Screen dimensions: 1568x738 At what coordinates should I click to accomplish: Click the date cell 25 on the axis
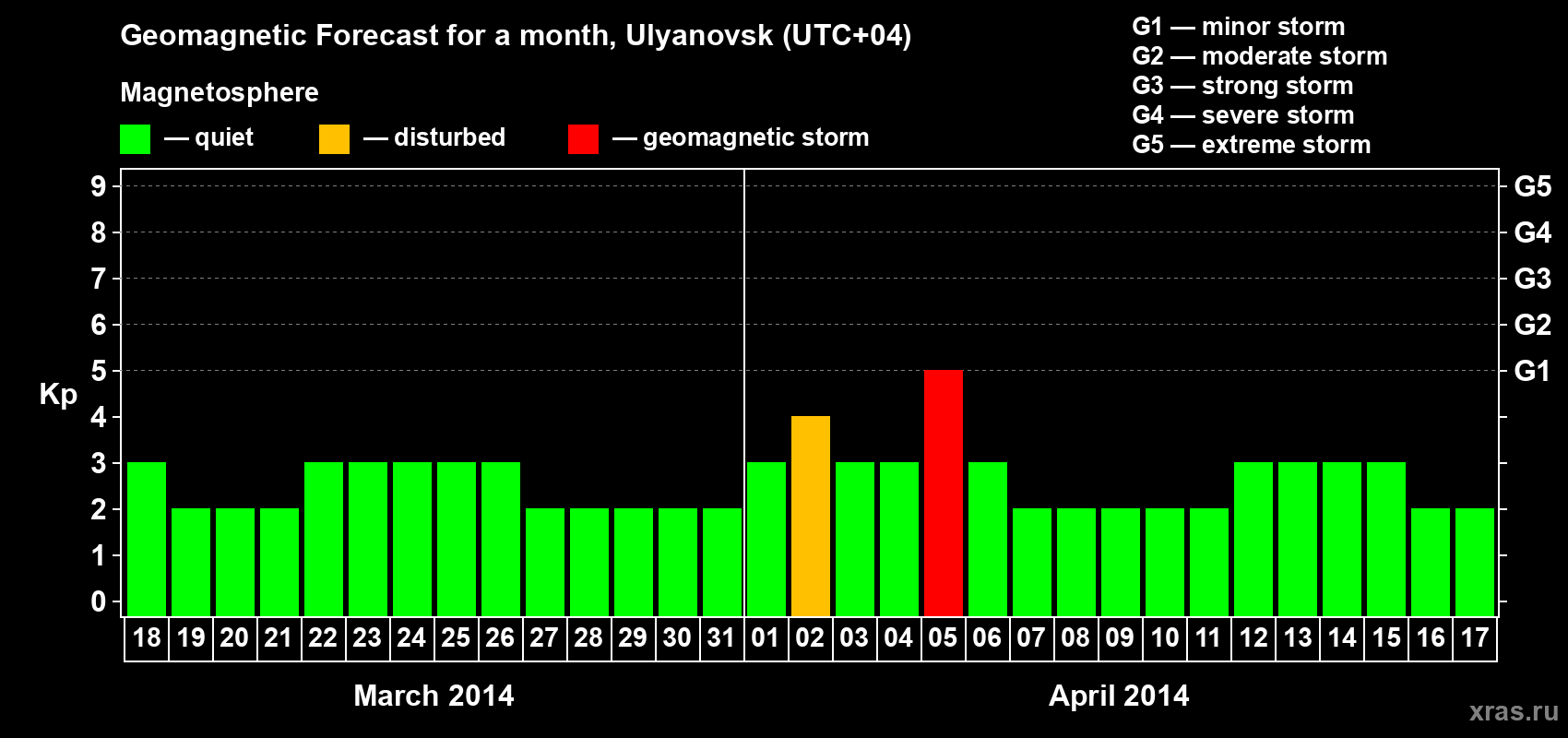(x=456, y=638)
